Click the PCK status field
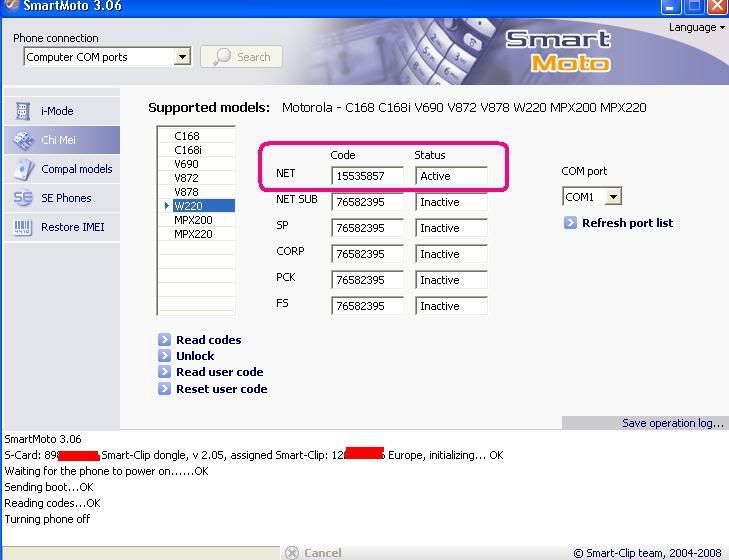729x560 pixels. 451,280
